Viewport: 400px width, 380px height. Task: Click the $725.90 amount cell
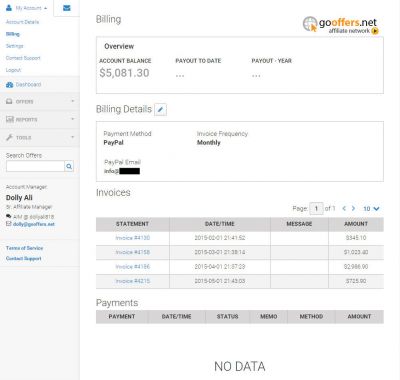click(356, 281)
